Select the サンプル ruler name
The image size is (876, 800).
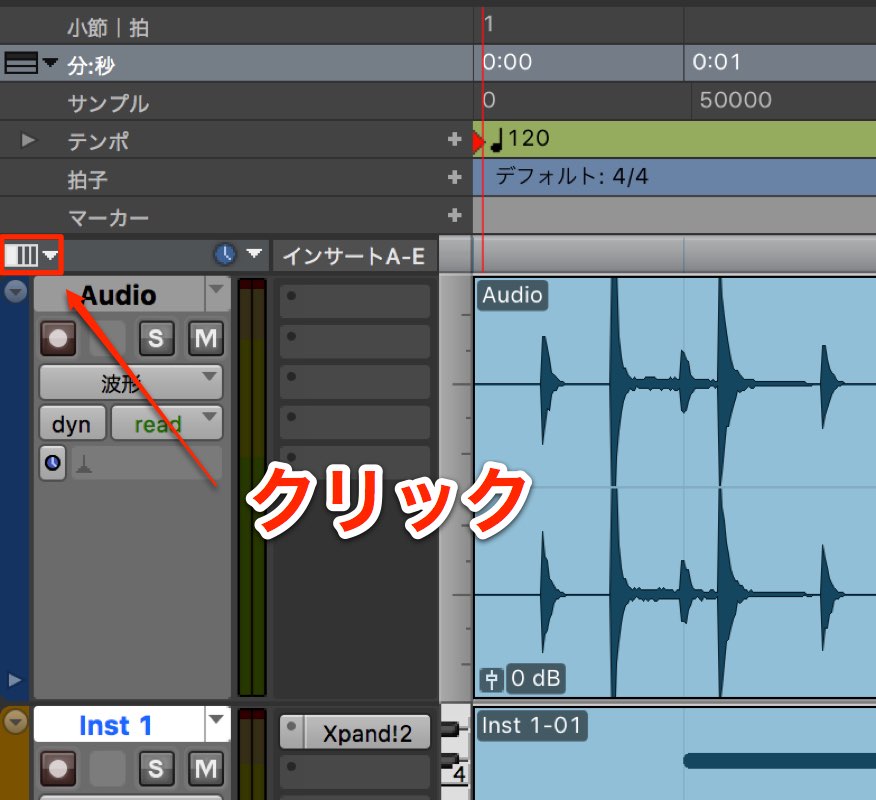[108, 103]
